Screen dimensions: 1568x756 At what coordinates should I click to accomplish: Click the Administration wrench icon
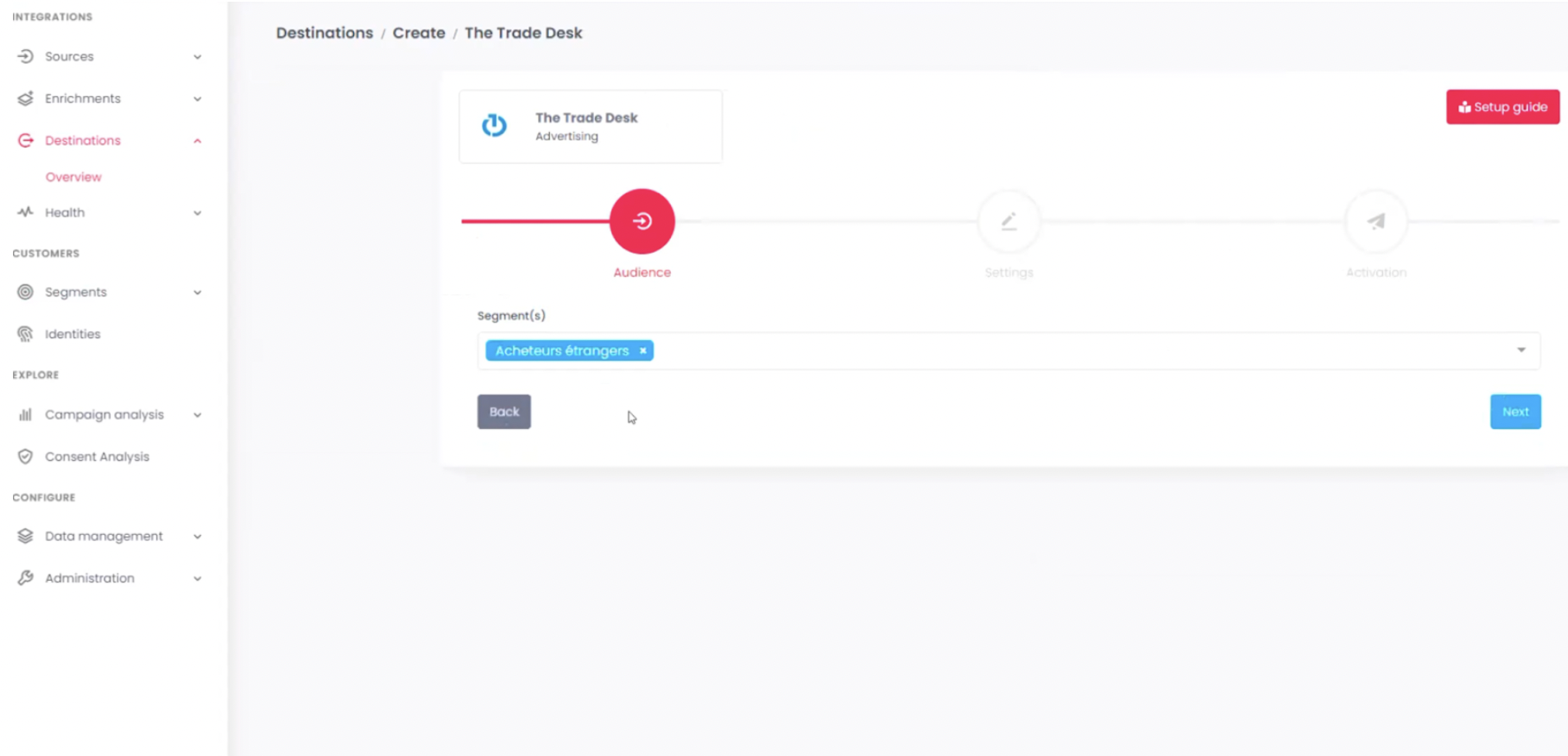point(25,578)
